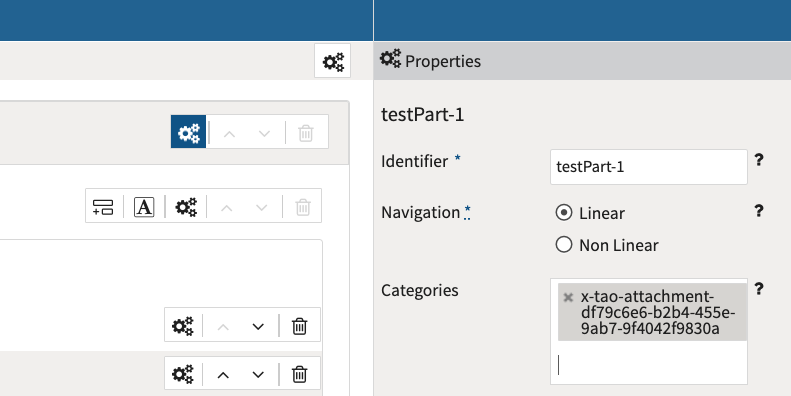
Task: Click the Navigation label
Action: click(x=420, y=212)
